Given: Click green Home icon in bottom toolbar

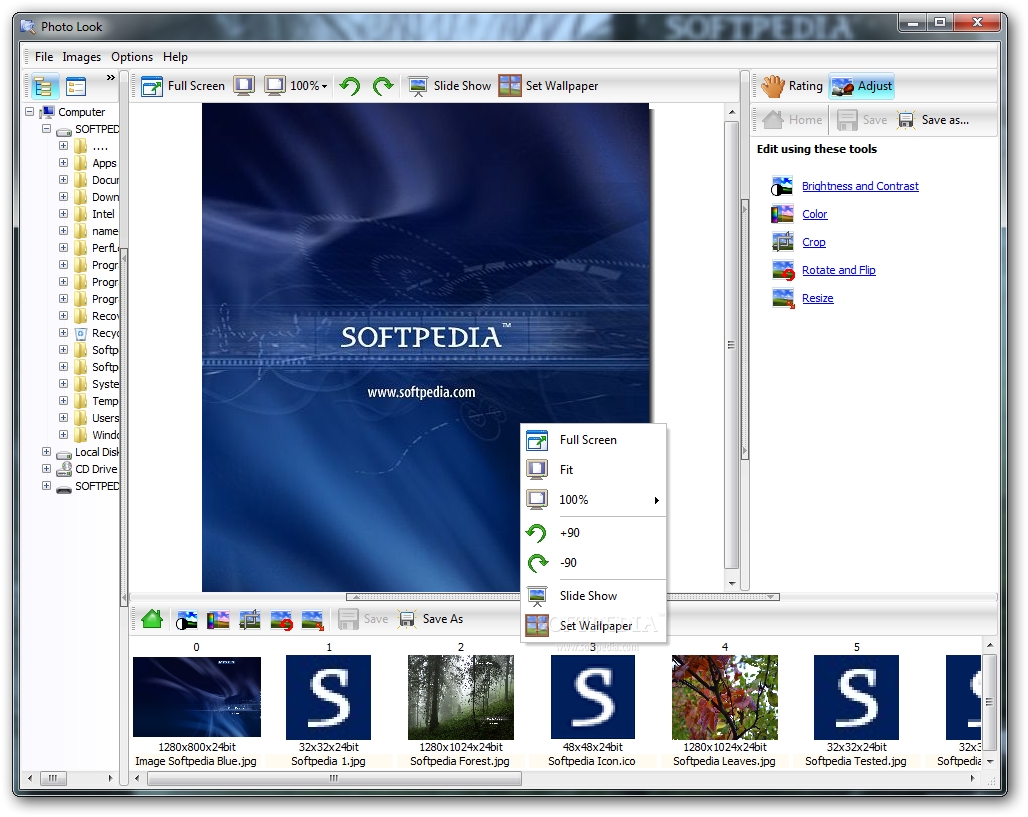Looking at the screenshot, I should point(152,619).
